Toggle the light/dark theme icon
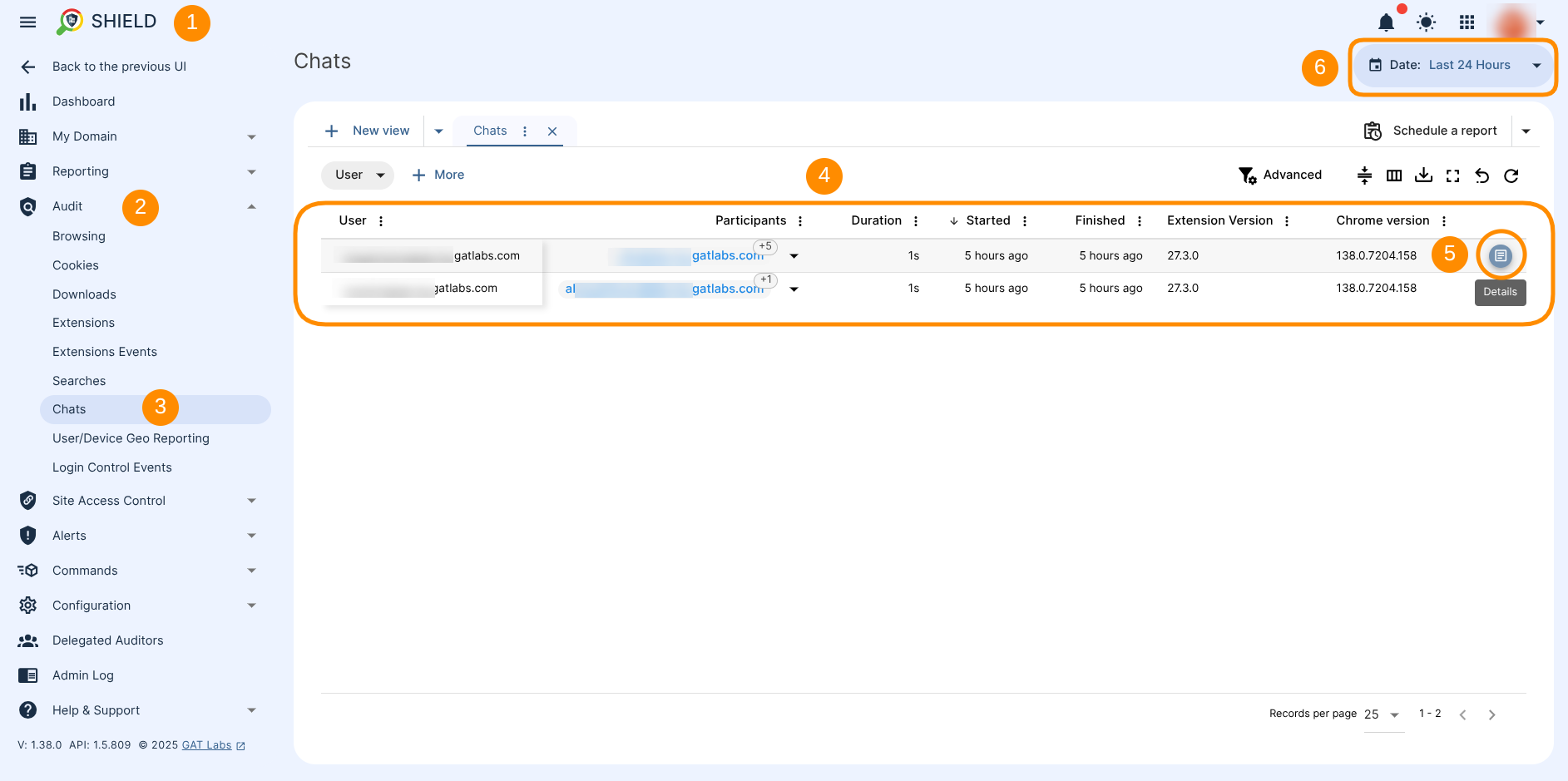 pyautogui.click(x=1426, y=22)
